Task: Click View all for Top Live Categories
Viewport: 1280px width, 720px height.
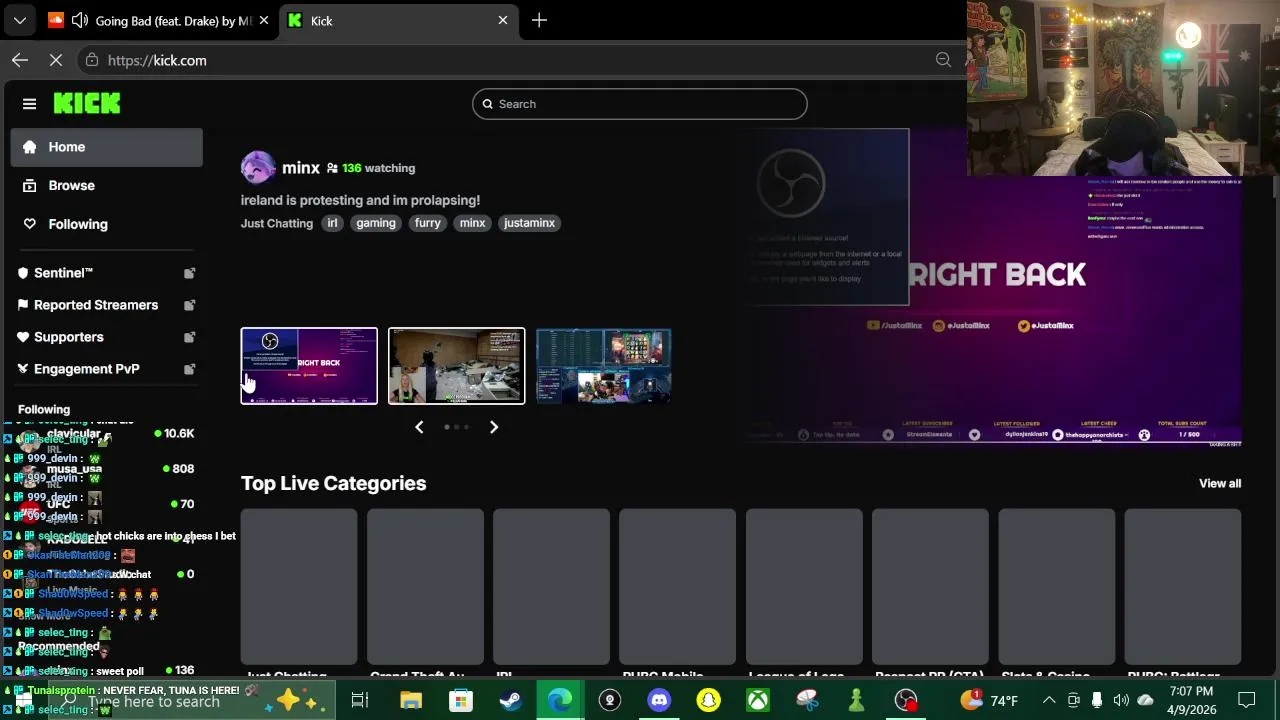Action: tap(1220, 483)
